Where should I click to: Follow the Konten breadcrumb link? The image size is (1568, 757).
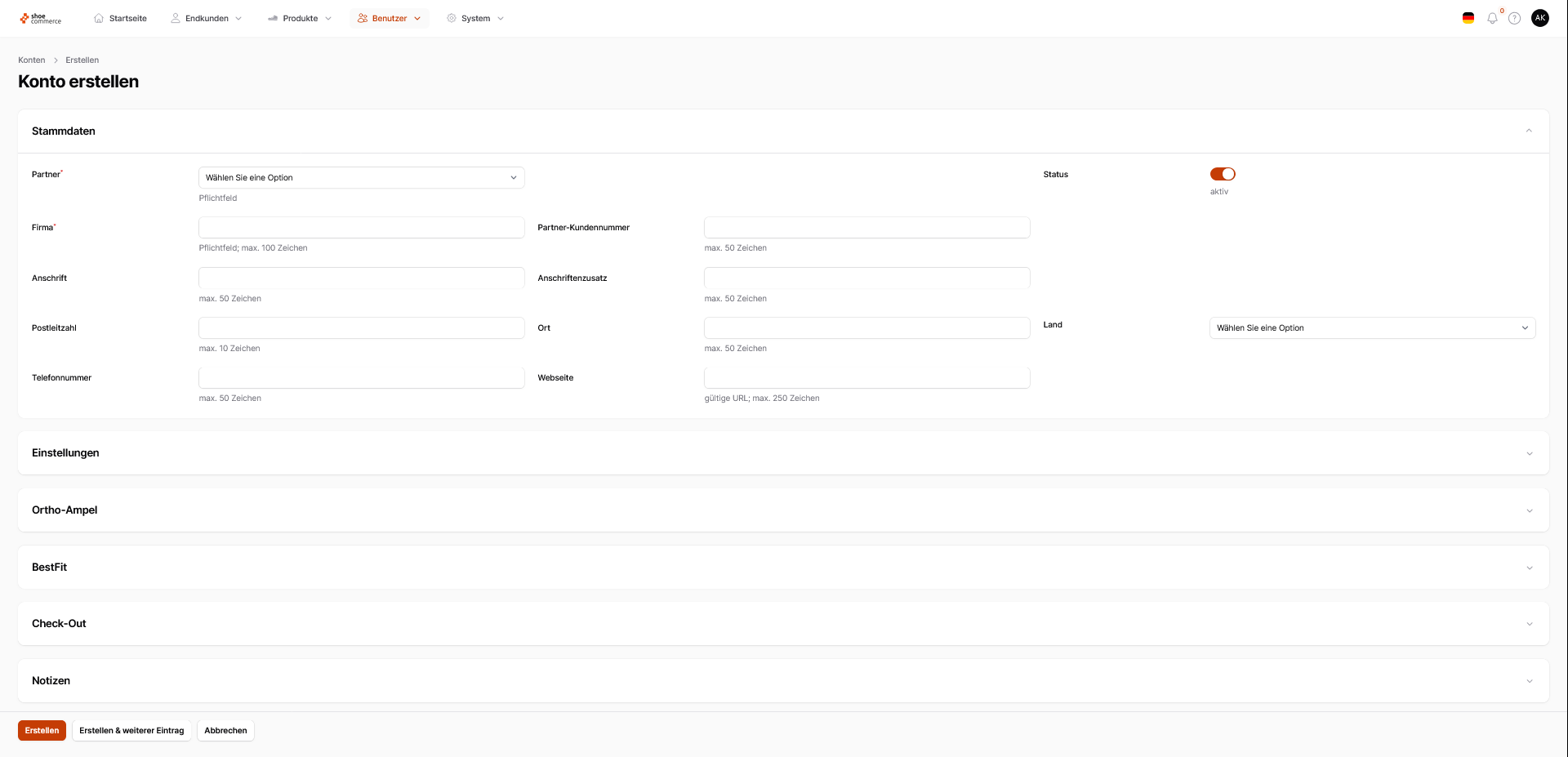tap(32, 60)
